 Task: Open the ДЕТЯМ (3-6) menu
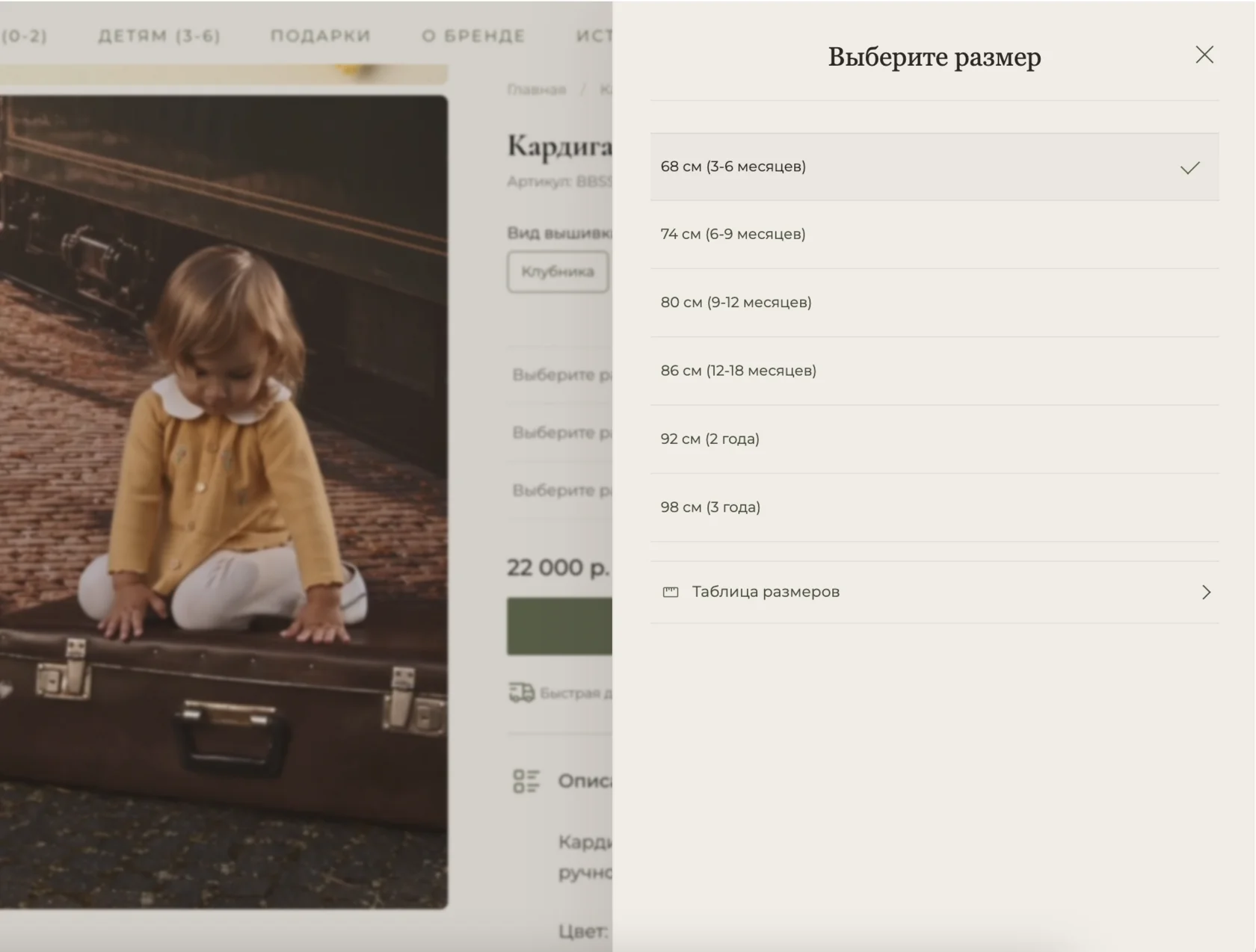pyautogui.click(x=159, y=36)
